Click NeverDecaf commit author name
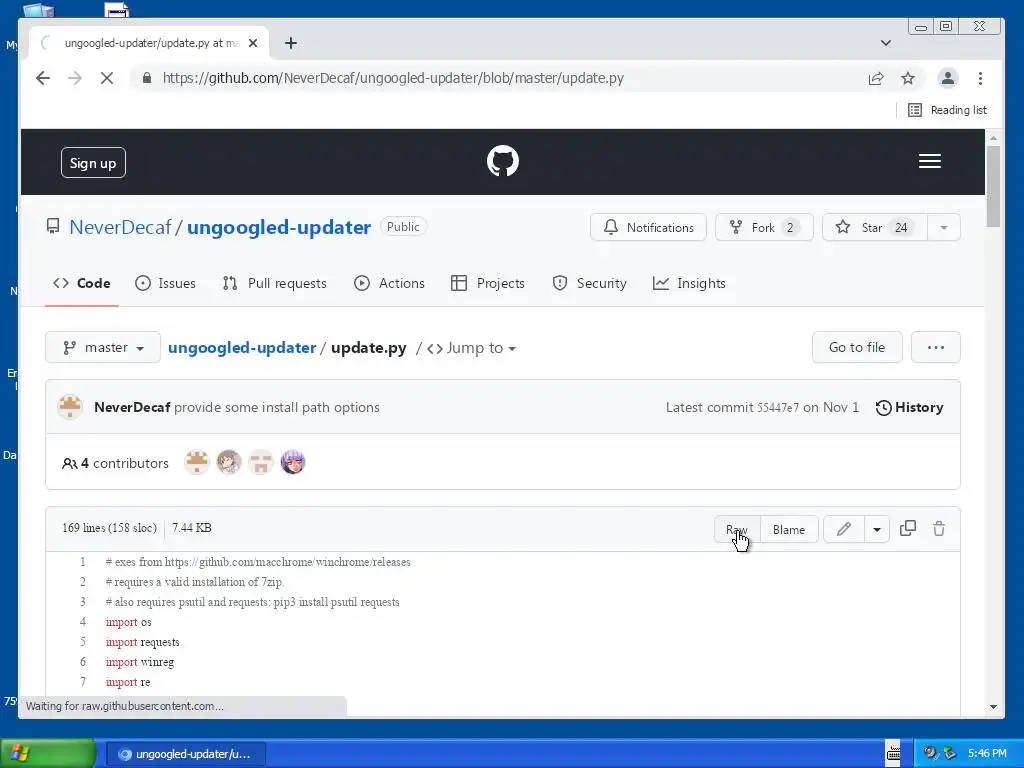1024x768 pixels. pos(132,408)
